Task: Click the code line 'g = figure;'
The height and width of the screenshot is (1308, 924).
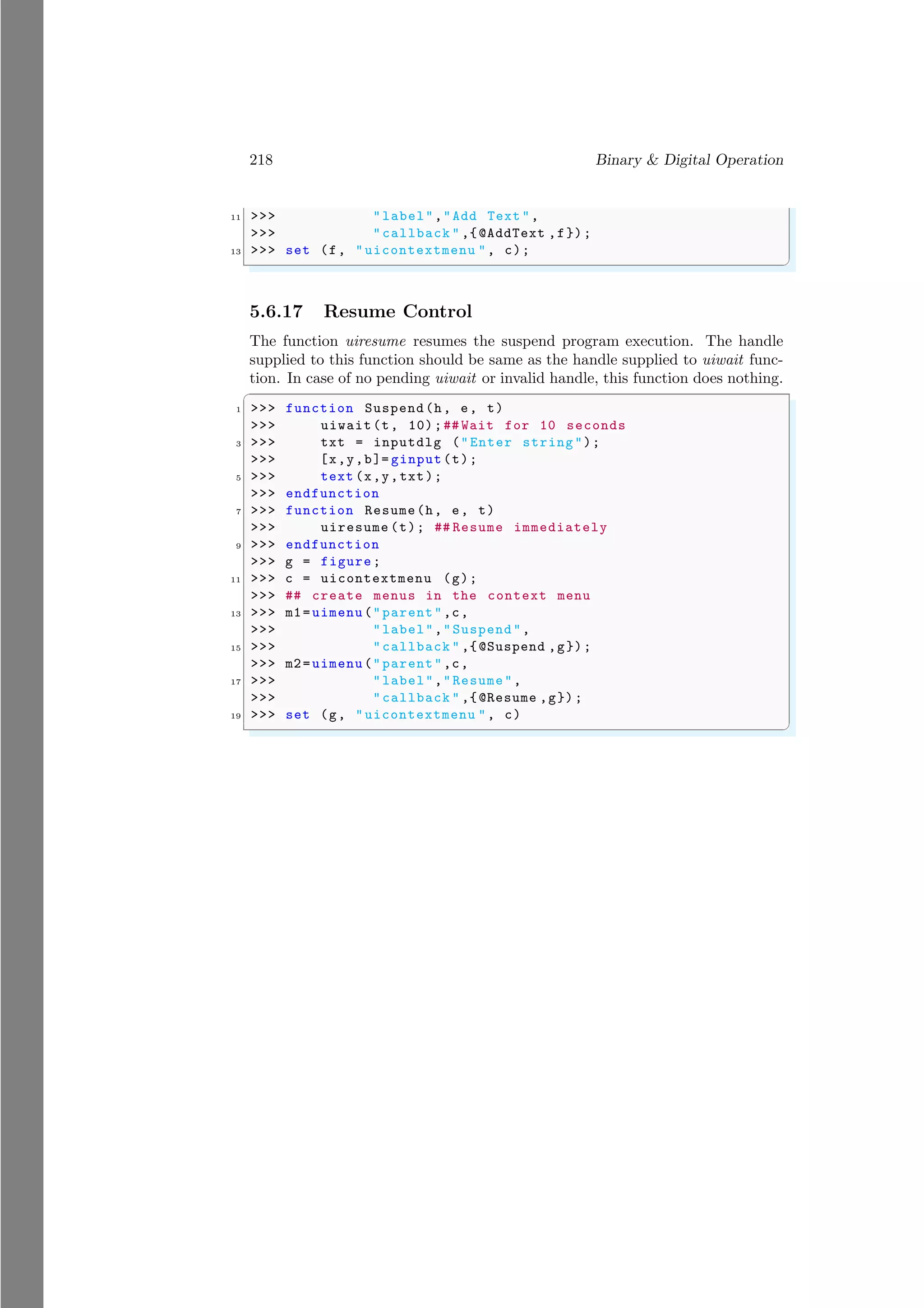Action: [x=332, y=562]
